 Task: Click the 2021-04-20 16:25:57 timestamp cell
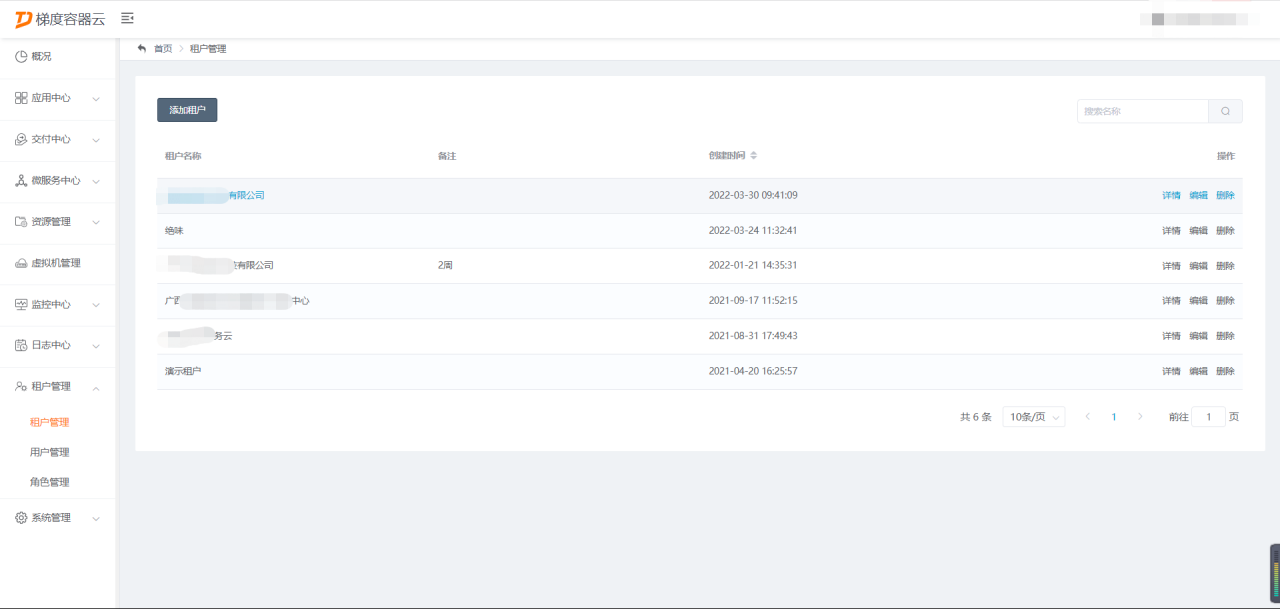tap(753, 371)
